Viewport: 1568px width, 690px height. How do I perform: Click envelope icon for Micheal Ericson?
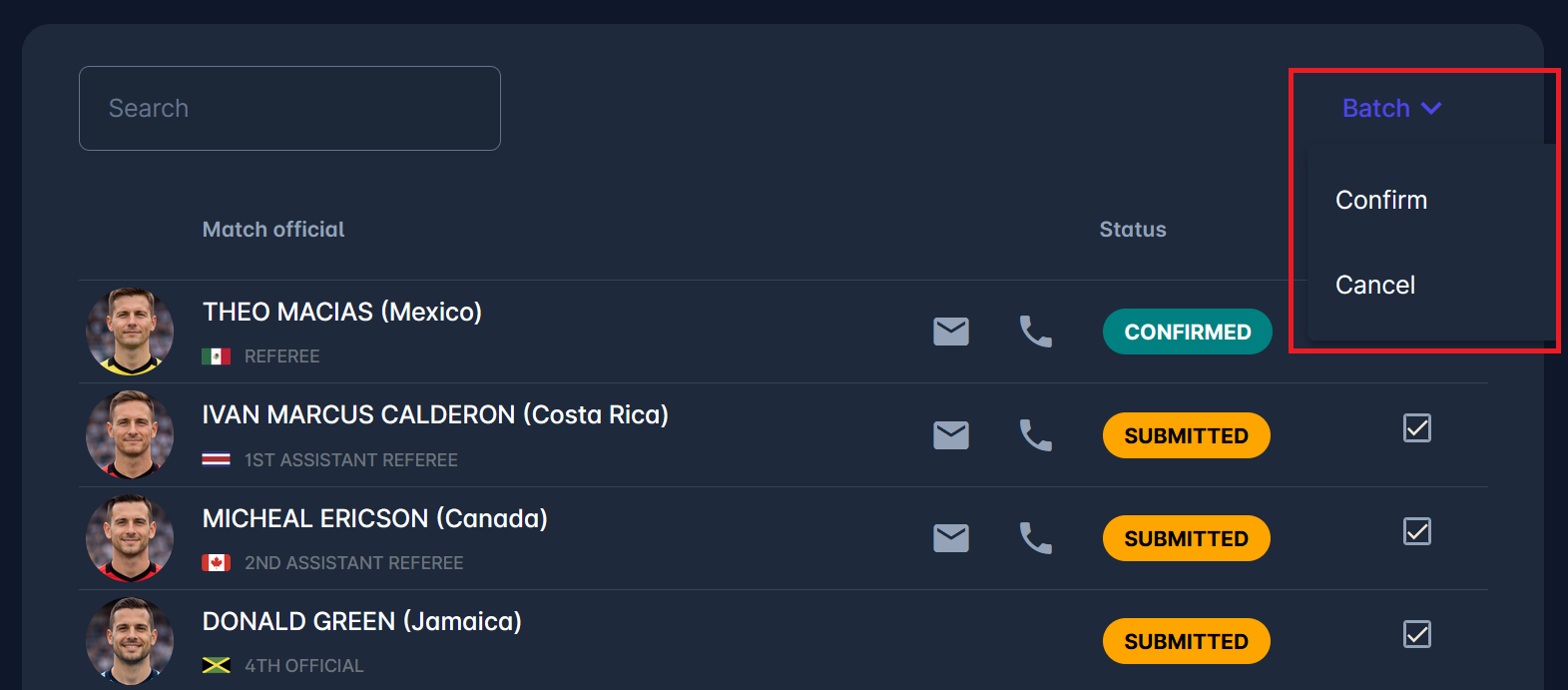coord(950,538)
